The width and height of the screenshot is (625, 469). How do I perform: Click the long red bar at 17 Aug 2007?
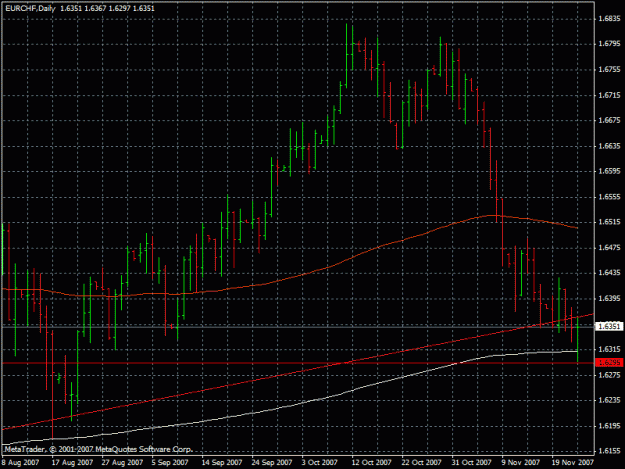(x=53, y=385)
